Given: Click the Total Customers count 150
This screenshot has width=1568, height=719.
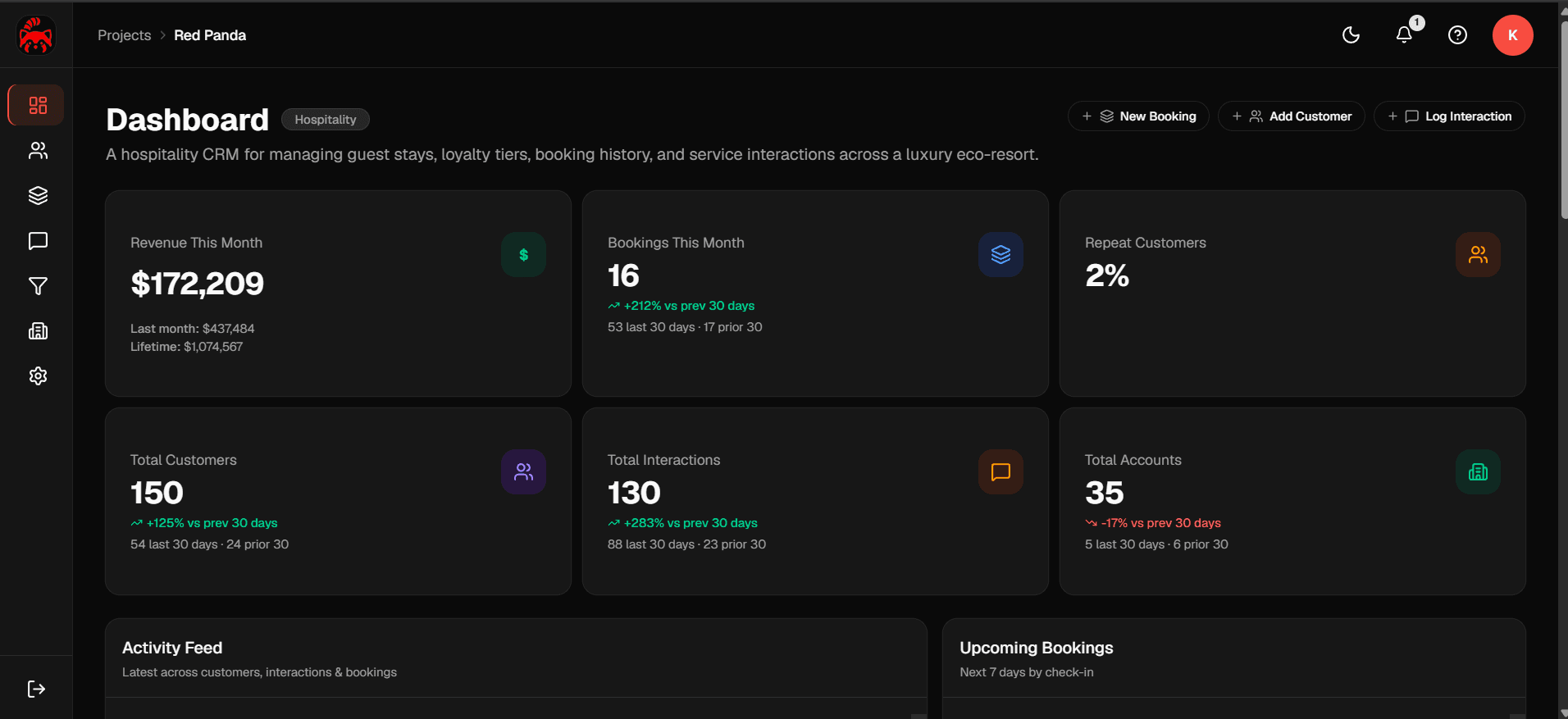Looking at the screenshot, I should [157, 493].
